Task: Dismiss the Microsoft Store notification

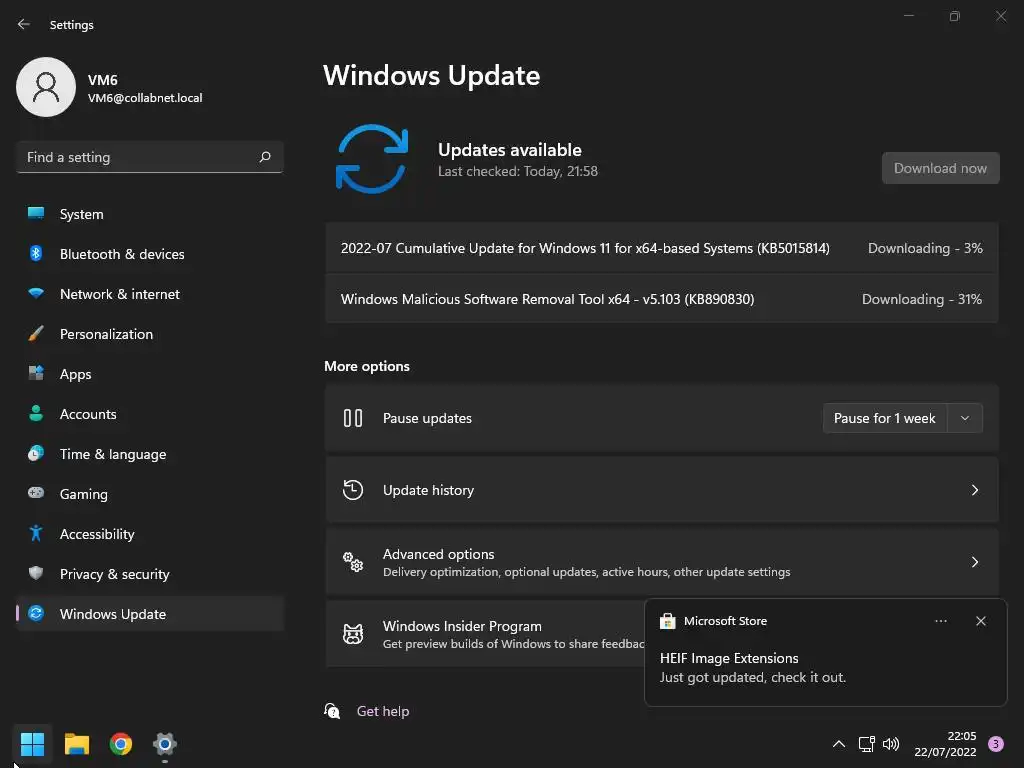Action: pyautogui.click(x=980, y=621)
